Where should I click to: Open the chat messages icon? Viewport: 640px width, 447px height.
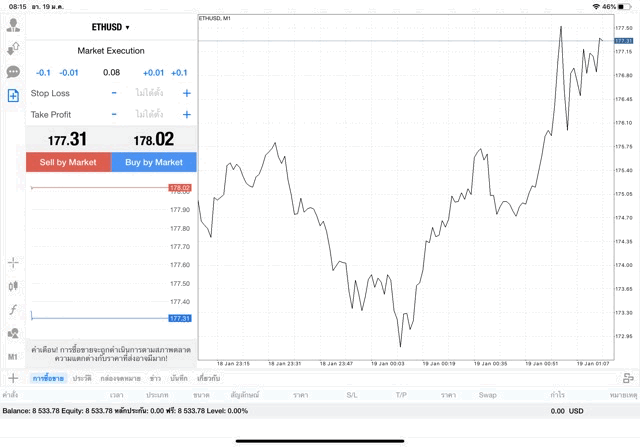point(13,72)
